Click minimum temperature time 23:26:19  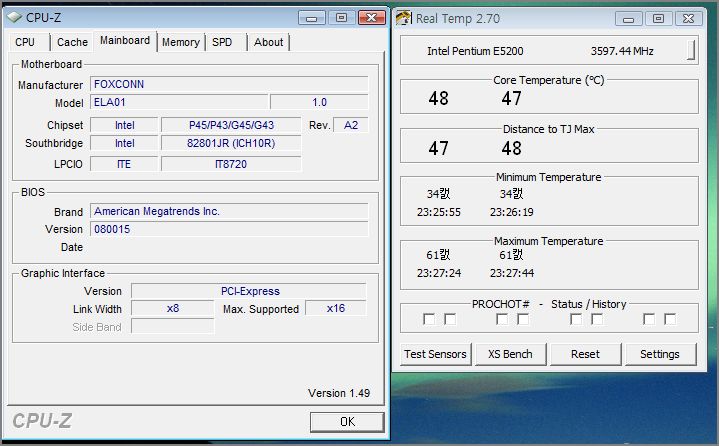(512, 212)
